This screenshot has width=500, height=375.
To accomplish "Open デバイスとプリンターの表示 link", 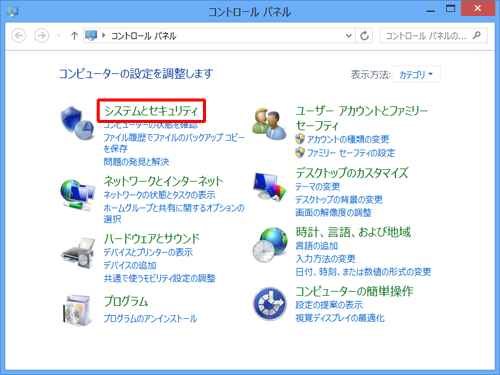I will pyautogui.click(x=148, y=252).
